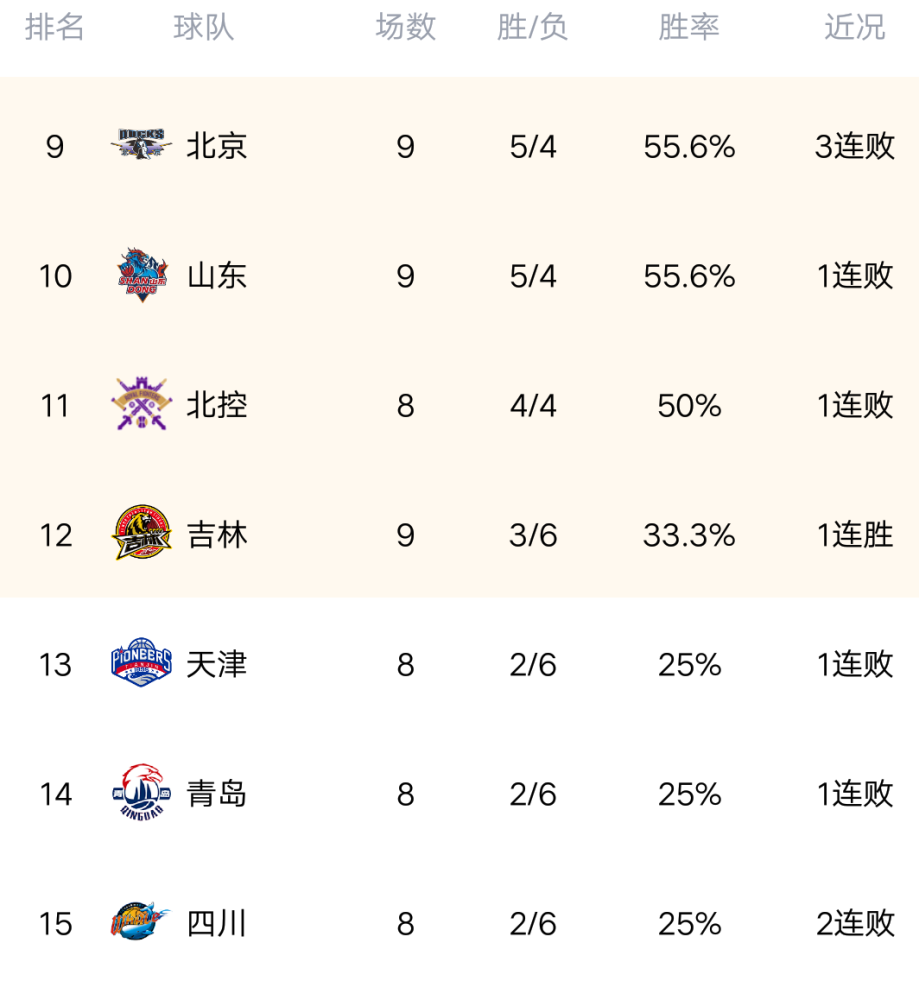The image size is (919, 1000).
Task: Open team 天津 name link
Action: click(x=217, y=664)
